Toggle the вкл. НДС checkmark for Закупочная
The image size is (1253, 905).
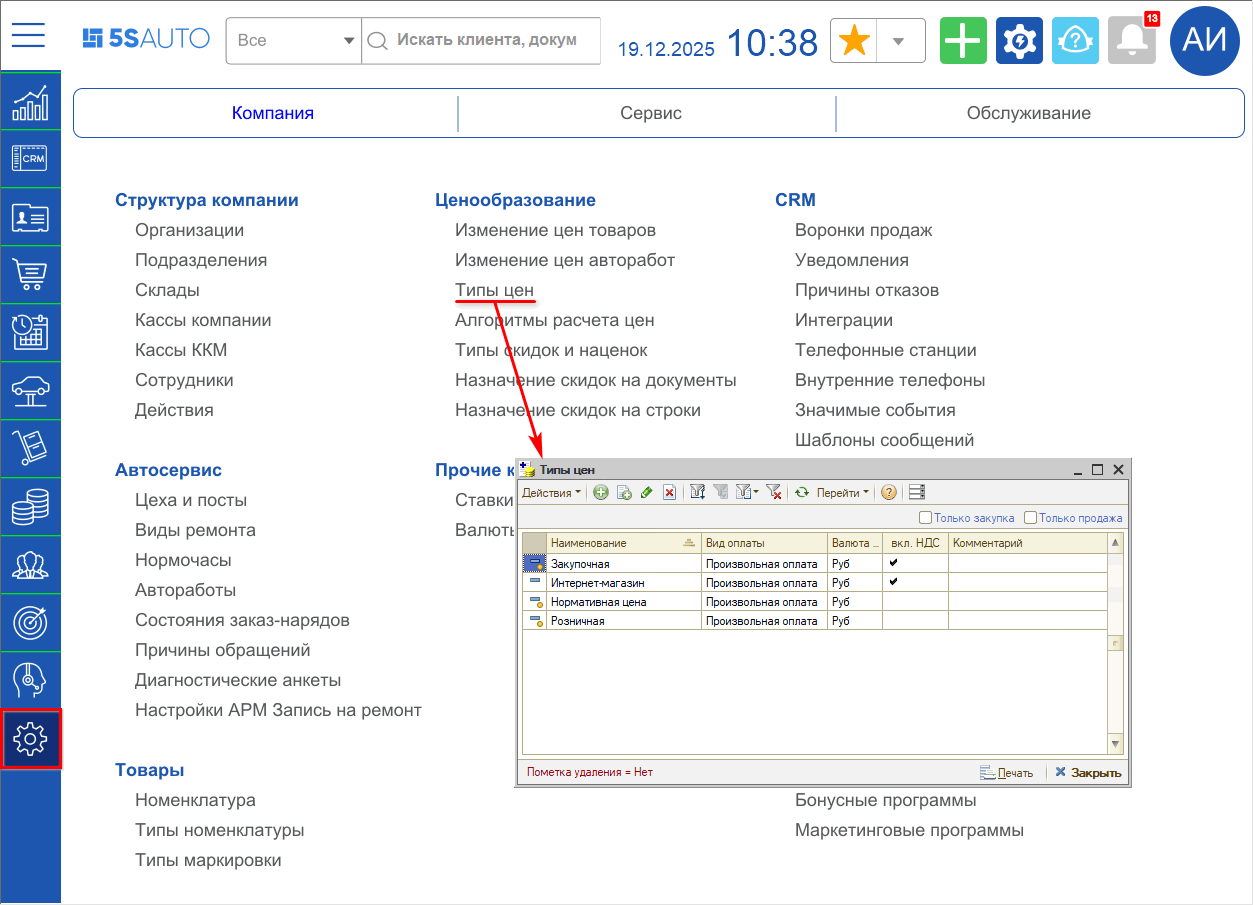[x=893, y=564]
